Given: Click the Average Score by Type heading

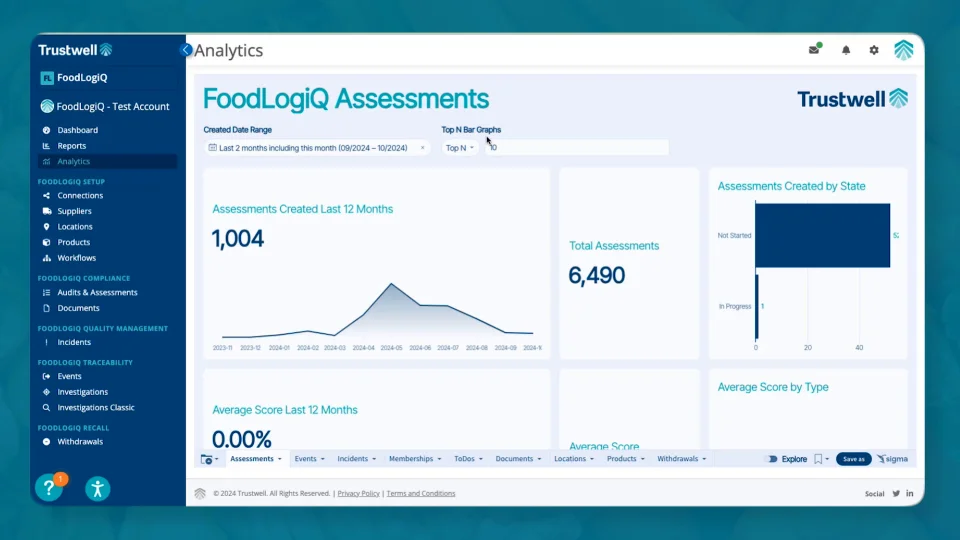Looking at the screenshot, I should point(773,387).
